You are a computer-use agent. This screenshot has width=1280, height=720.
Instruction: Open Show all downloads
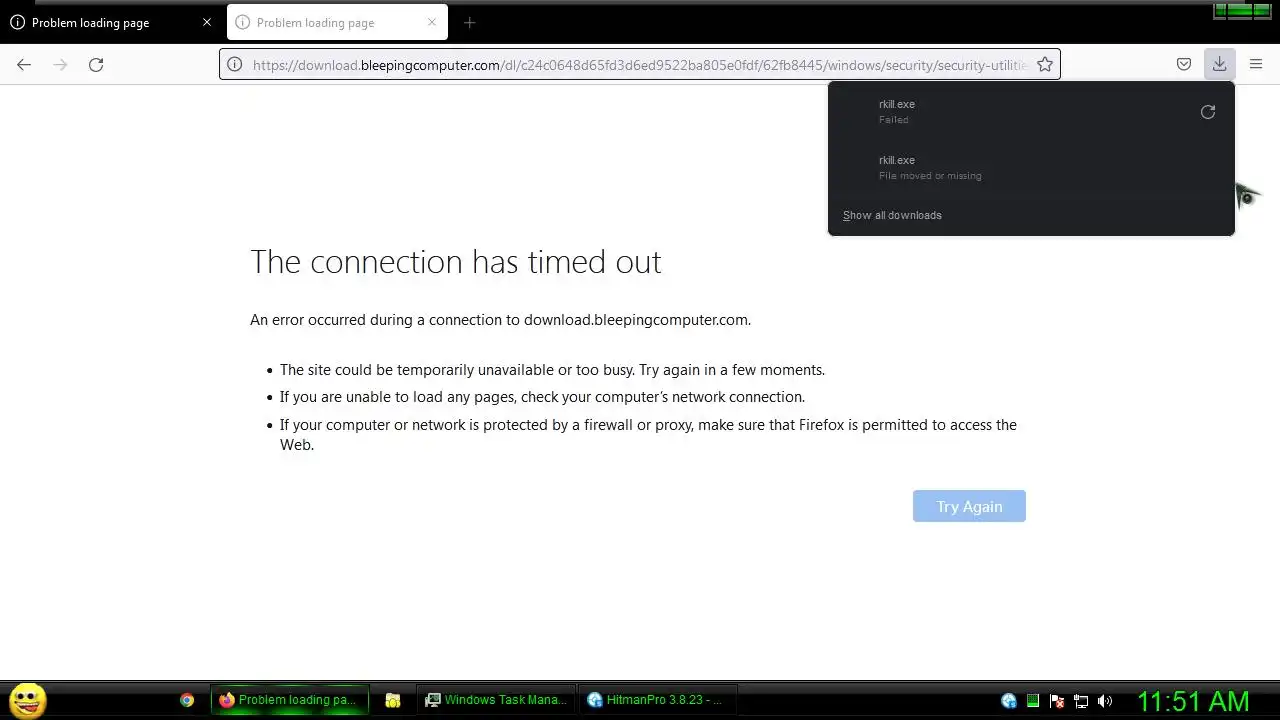pyautogui.click(x=892, y=215)
